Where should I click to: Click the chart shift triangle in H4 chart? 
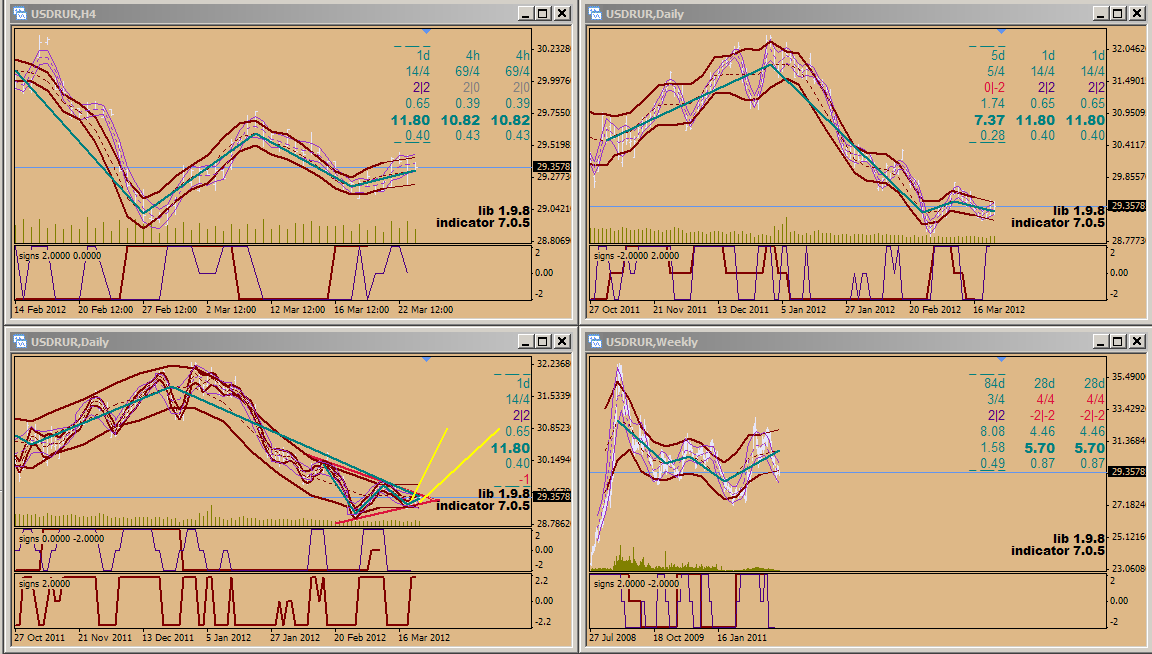(427, 31)
